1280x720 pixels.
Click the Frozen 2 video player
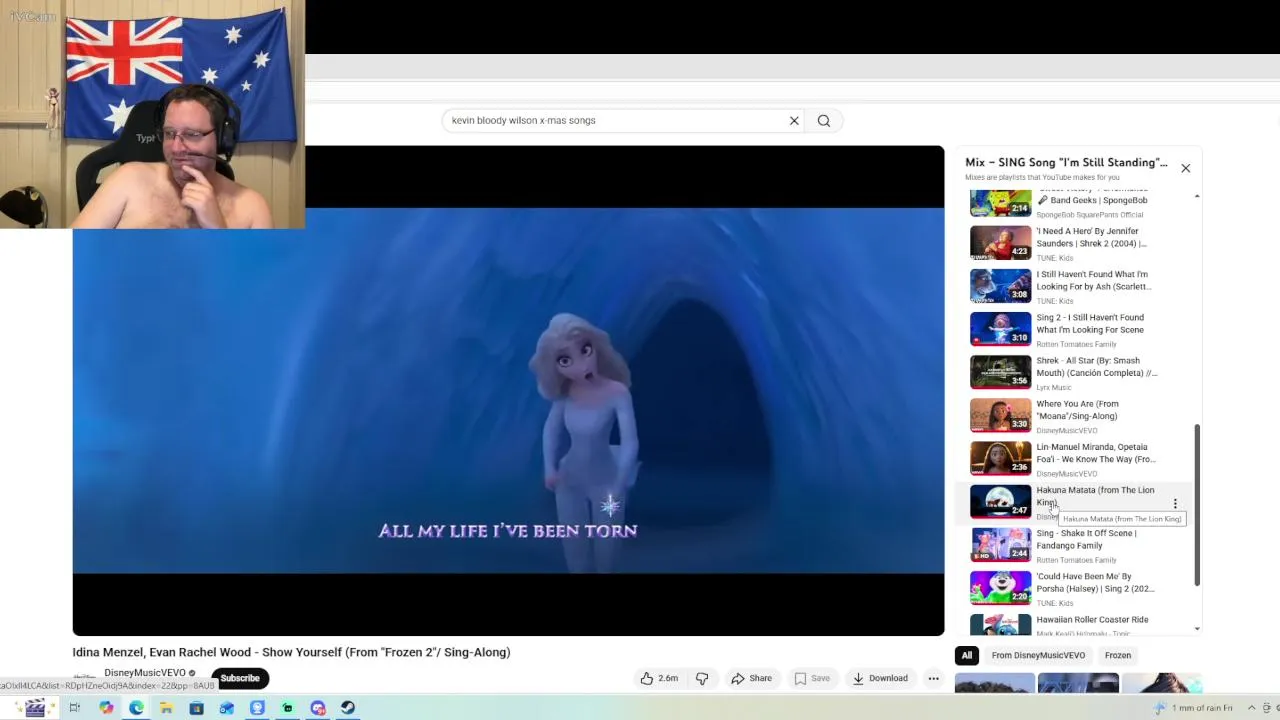click(508, 391)
